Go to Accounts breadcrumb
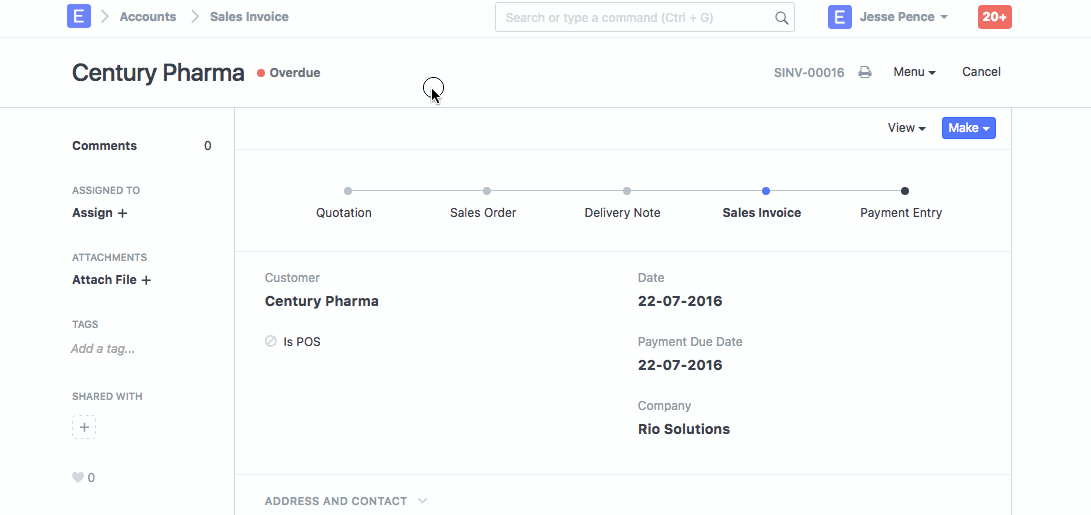This screenshot has width=1091, height=515. [x=147, y=17]
